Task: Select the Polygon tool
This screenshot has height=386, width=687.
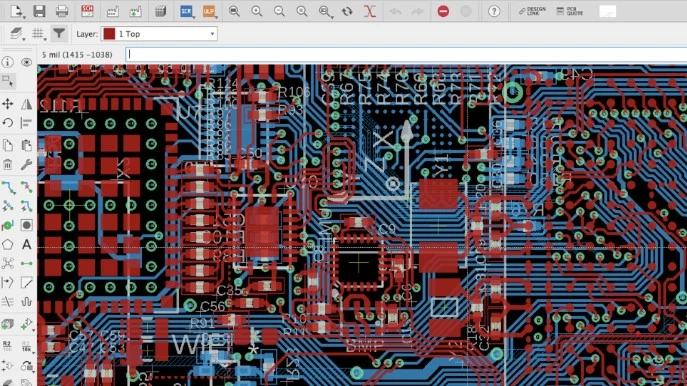Action: click(7, 244)
